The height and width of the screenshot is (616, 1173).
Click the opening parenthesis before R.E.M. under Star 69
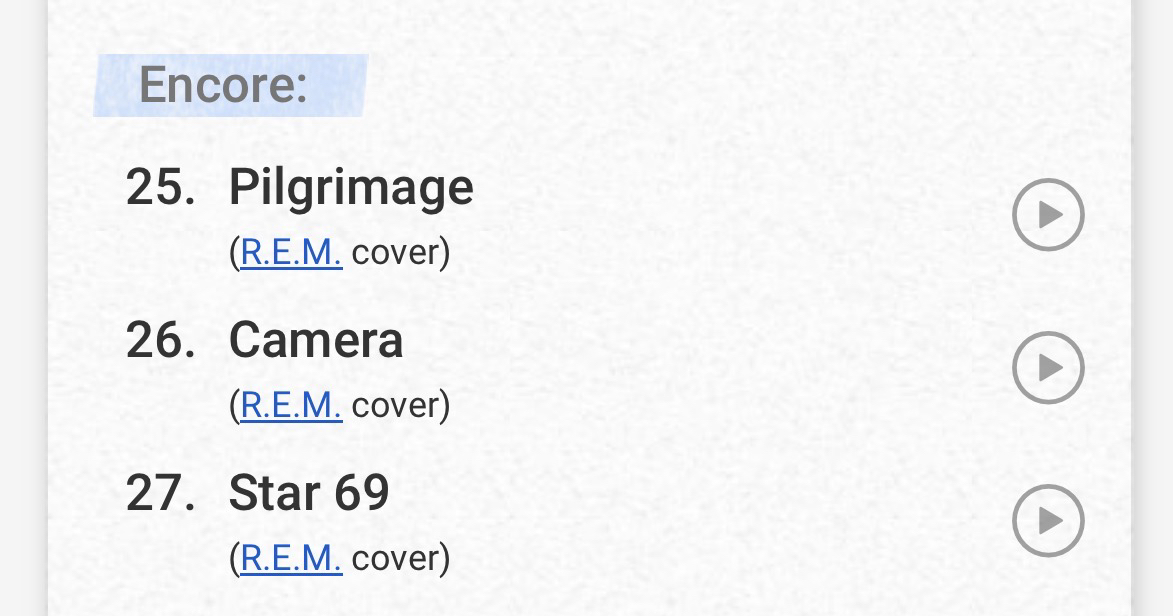click(234, 559)
